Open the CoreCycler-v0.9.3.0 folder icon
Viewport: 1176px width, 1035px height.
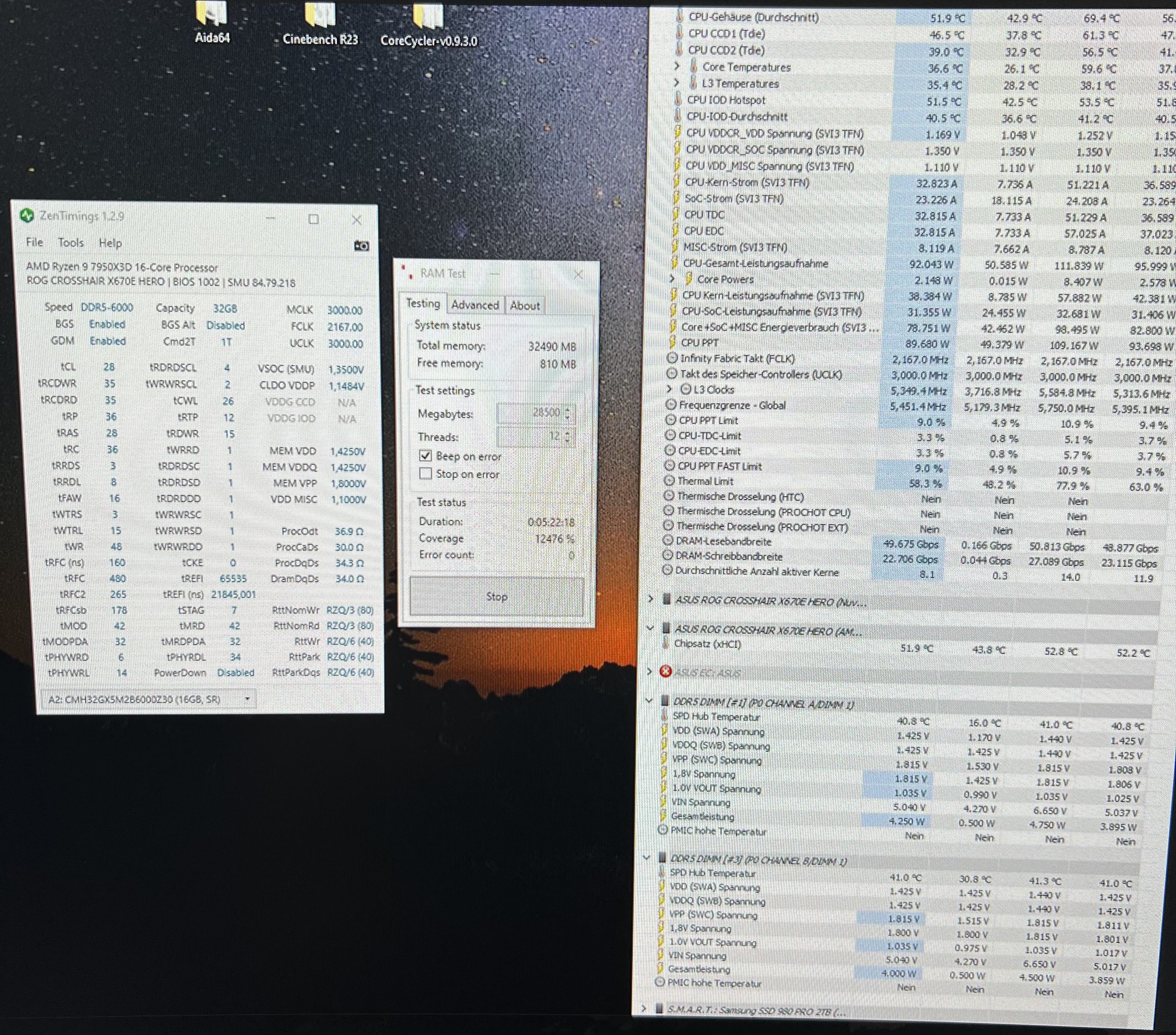tap(428, 17)
